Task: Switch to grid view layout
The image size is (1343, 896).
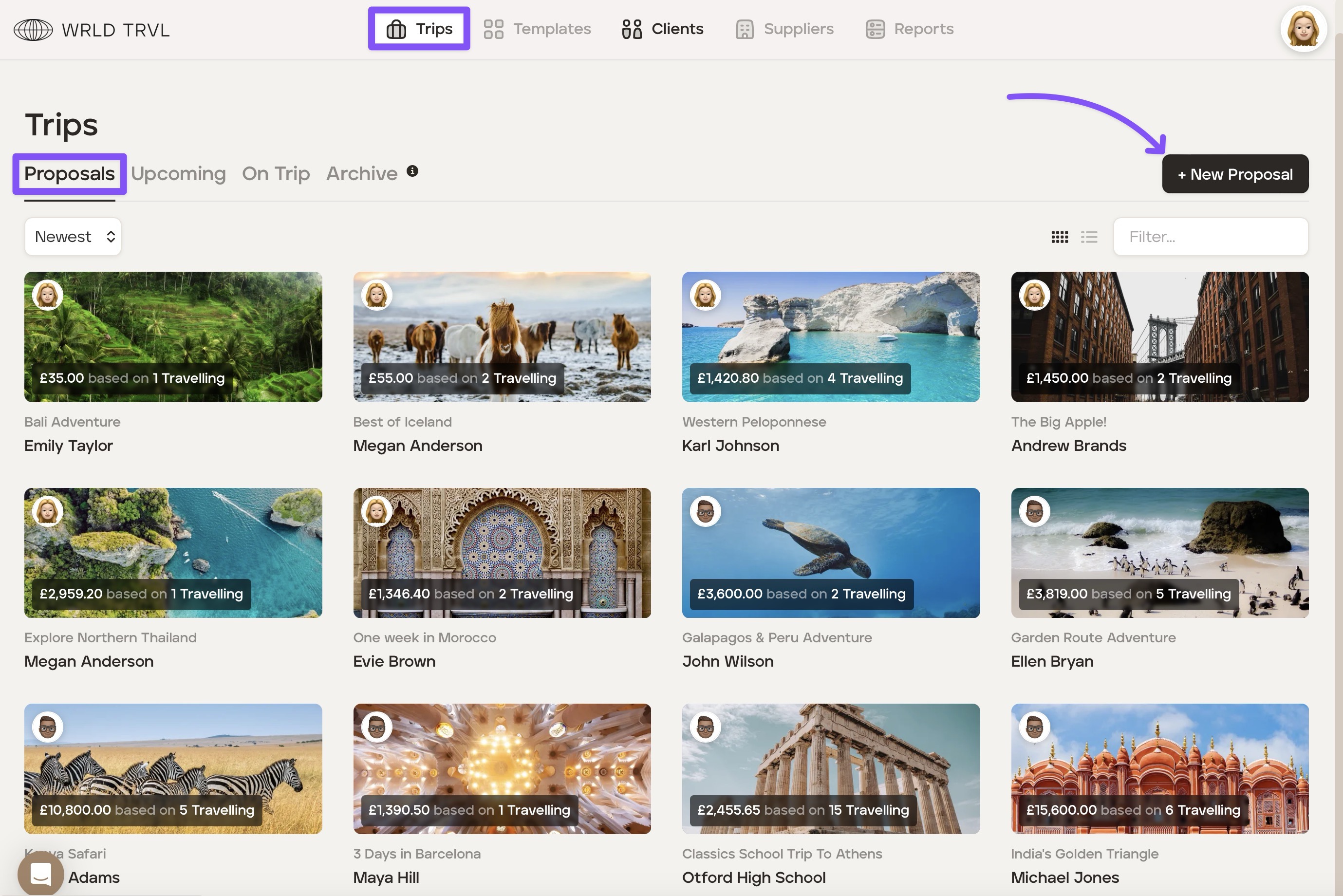Action: (x=1060, y=237)
